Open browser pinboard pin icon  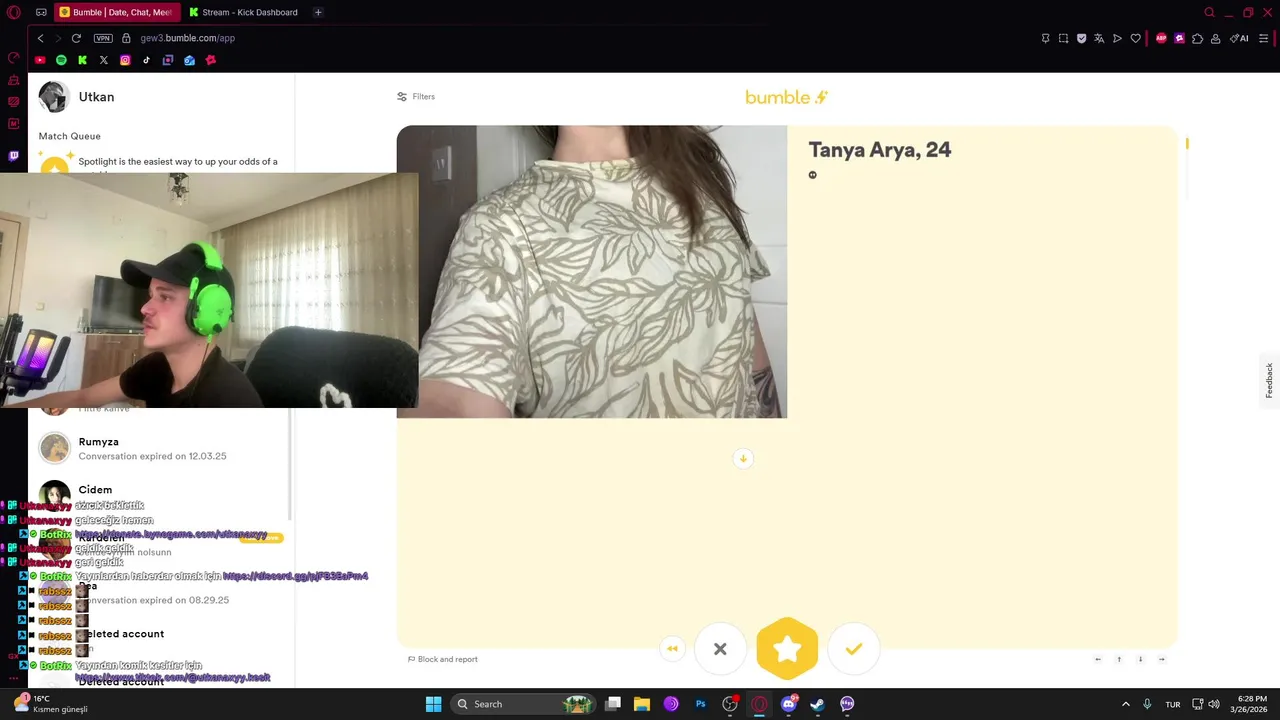point(1045,38)
